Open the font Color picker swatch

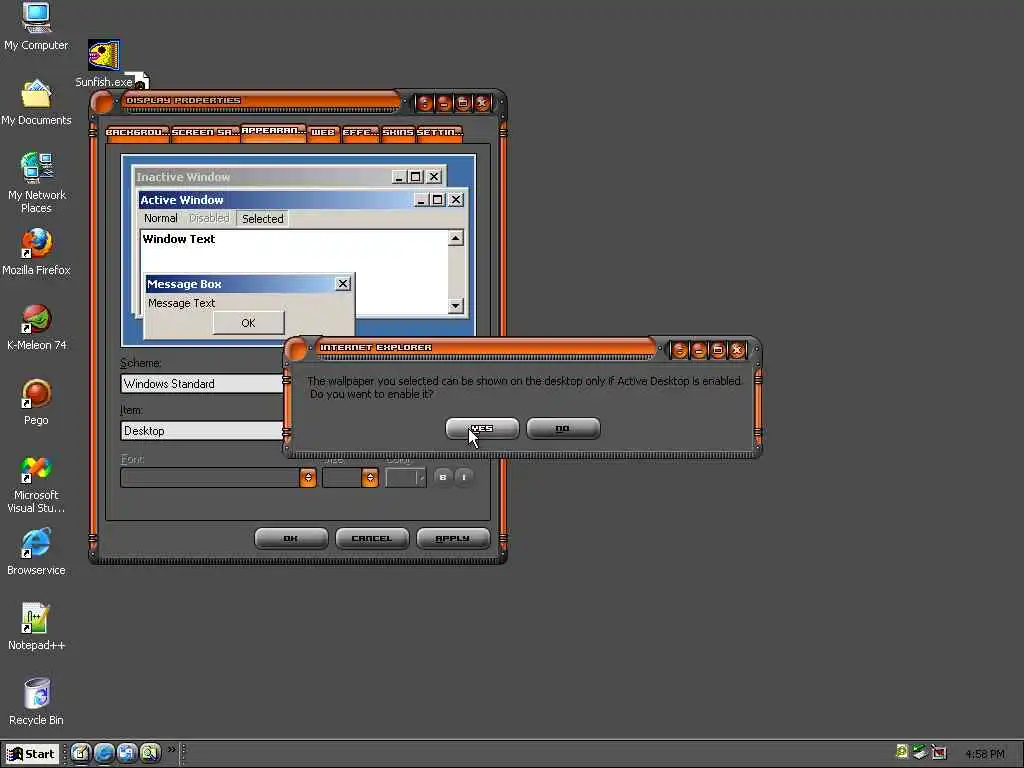(x=406, y=478)
